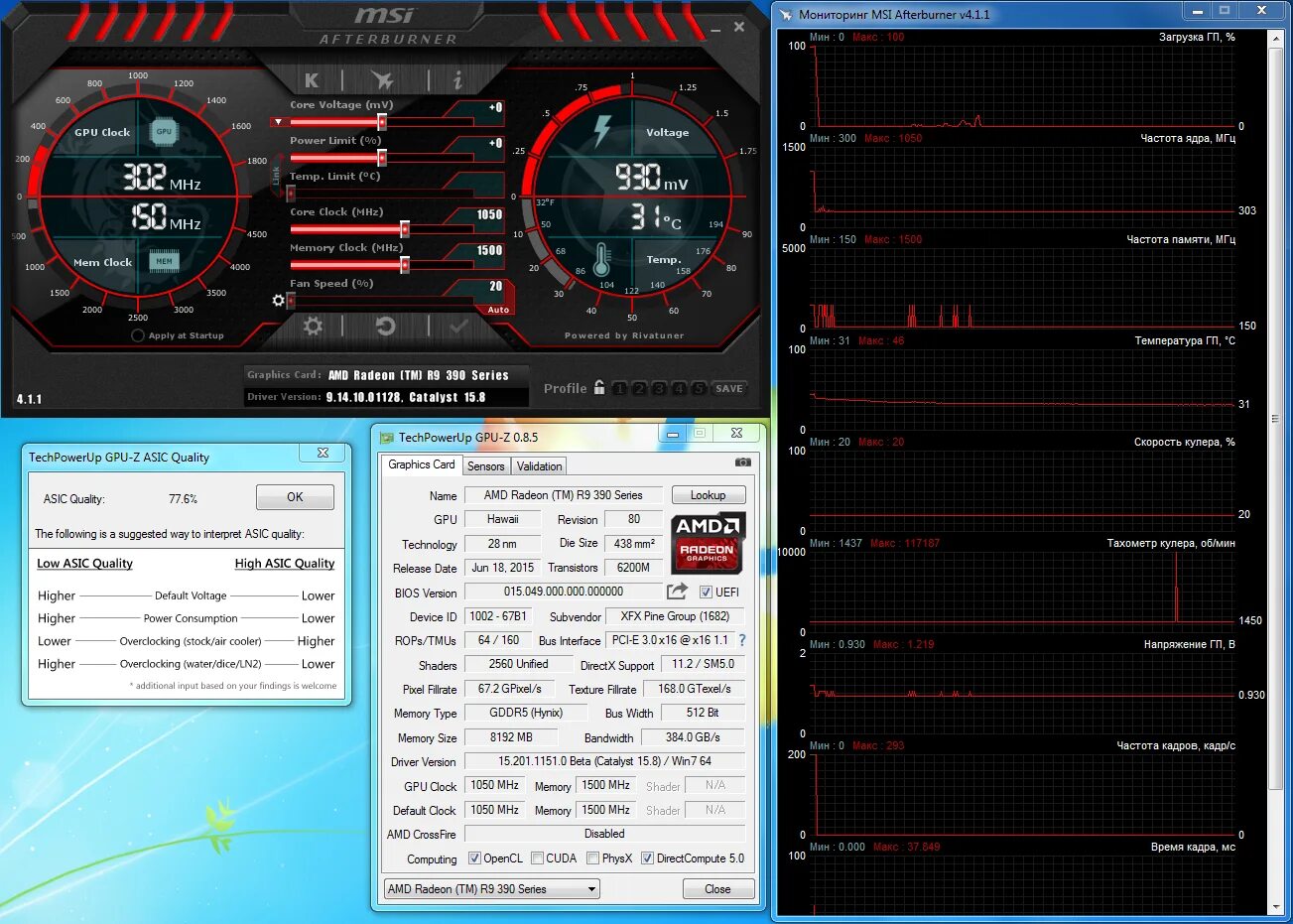Click the BIOS Version field
This screenshot has height=924, width=1293.
tap(564, 592)
